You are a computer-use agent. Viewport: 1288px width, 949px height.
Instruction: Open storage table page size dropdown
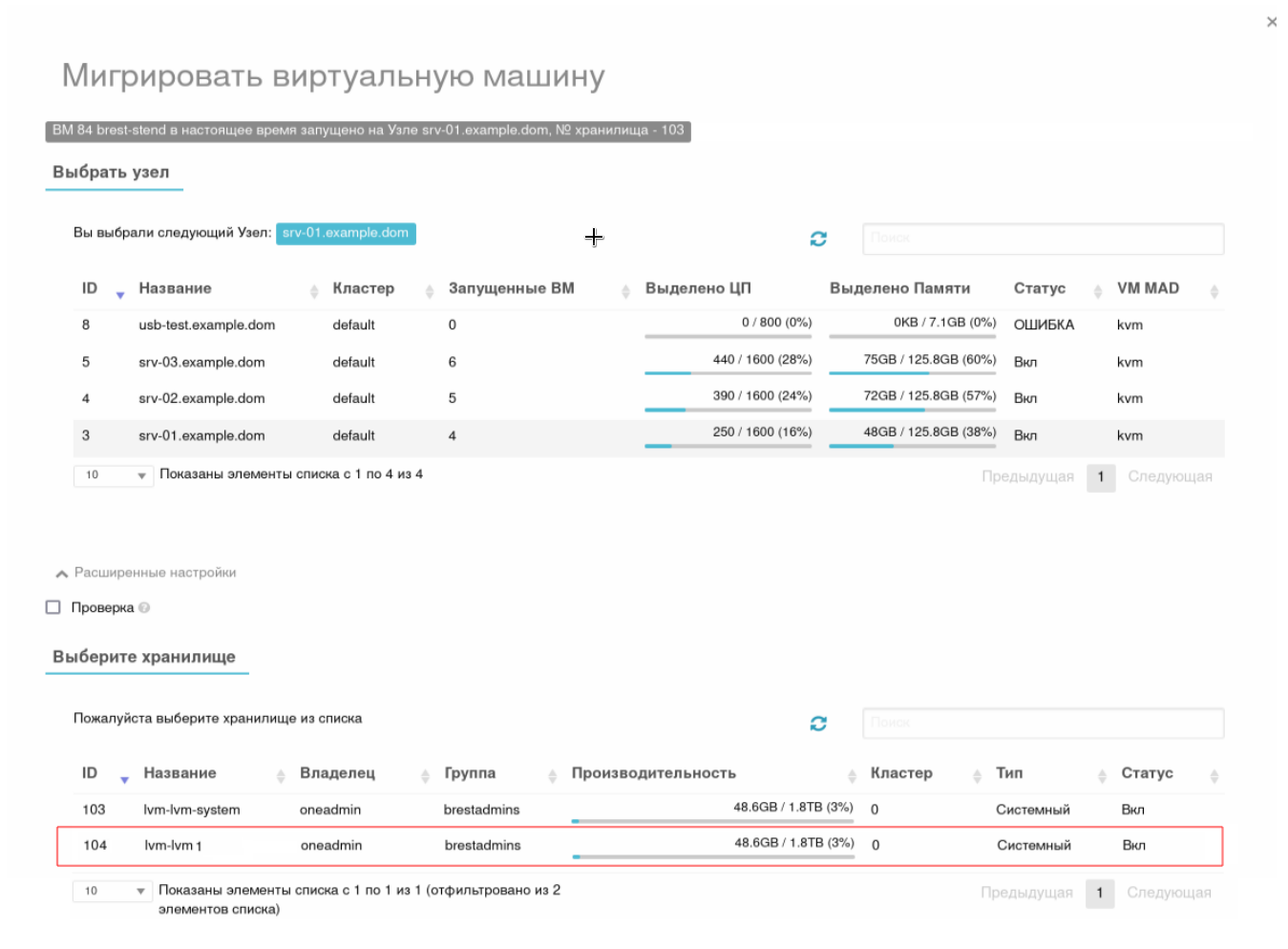click(x=113, y=892)
